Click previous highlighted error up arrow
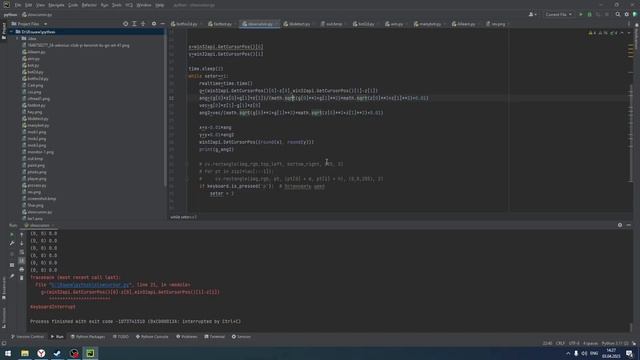The width and height of the screenshot is (640, 360). click(622, 33)
